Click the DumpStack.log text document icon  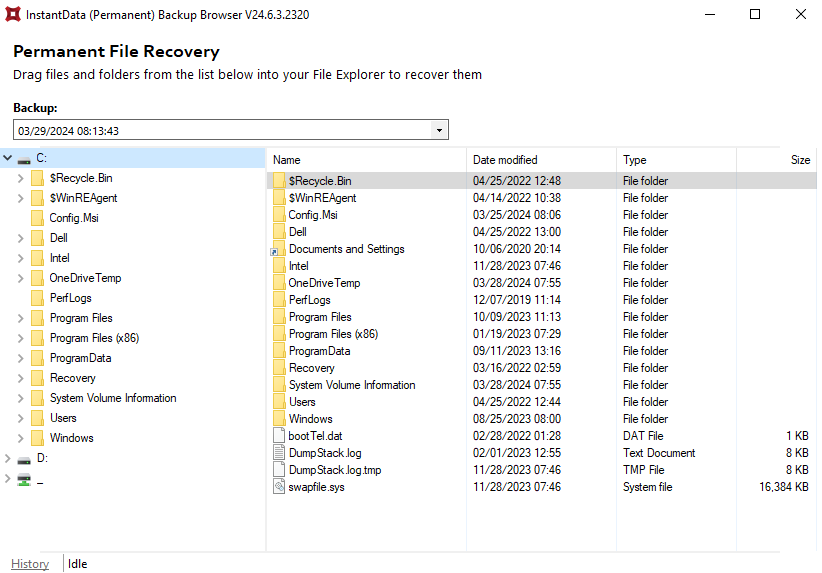pyautogui.click(x=279, y=453)
